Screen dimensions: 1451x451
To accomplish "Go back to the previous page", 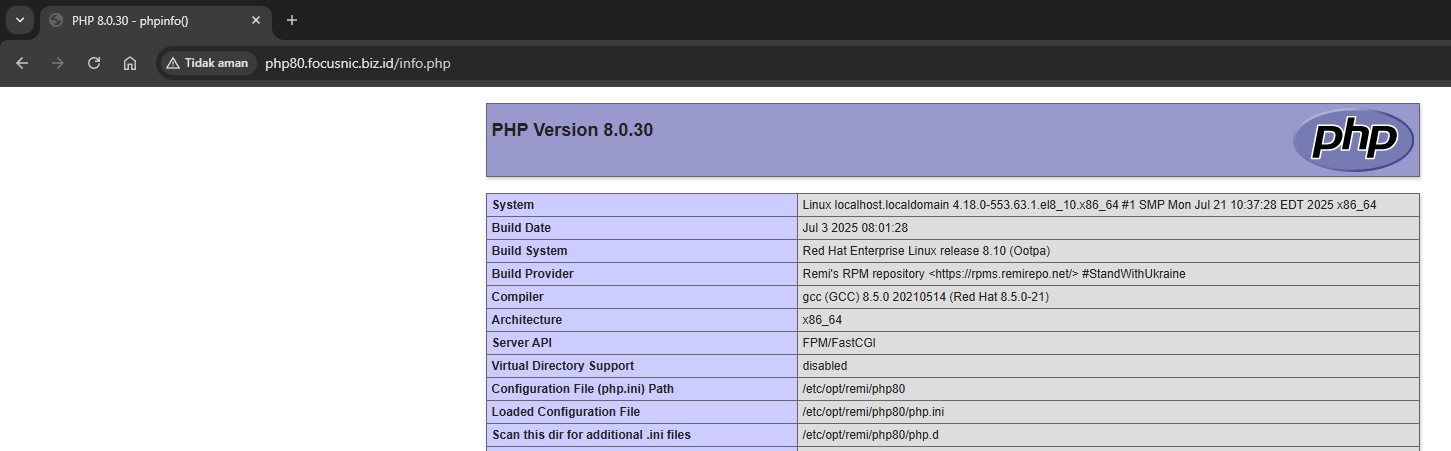I will coord(22,63).
